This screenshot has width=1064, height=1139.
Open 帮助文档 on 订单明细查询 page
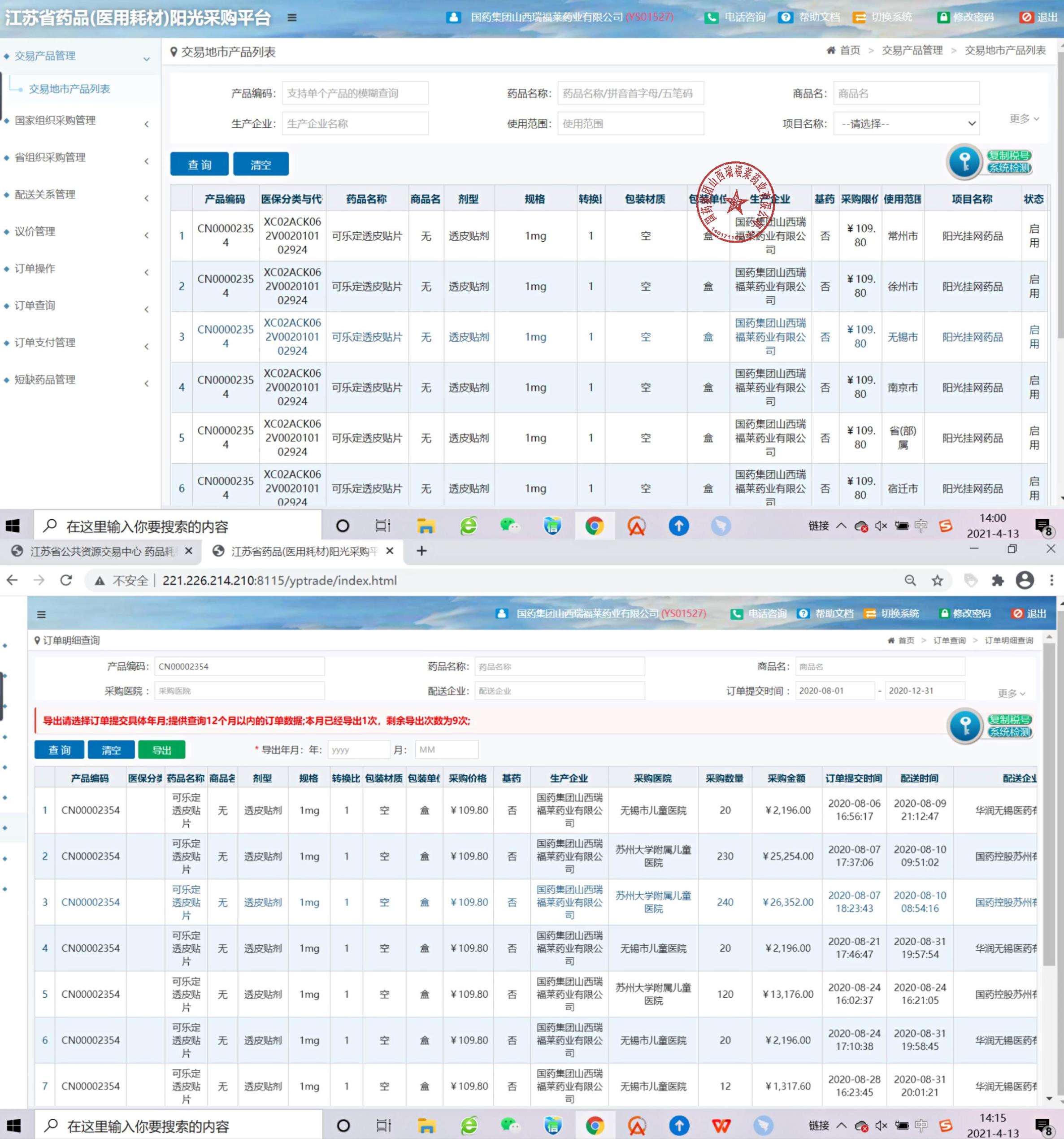pyautogui.click(x=825, y=613)
